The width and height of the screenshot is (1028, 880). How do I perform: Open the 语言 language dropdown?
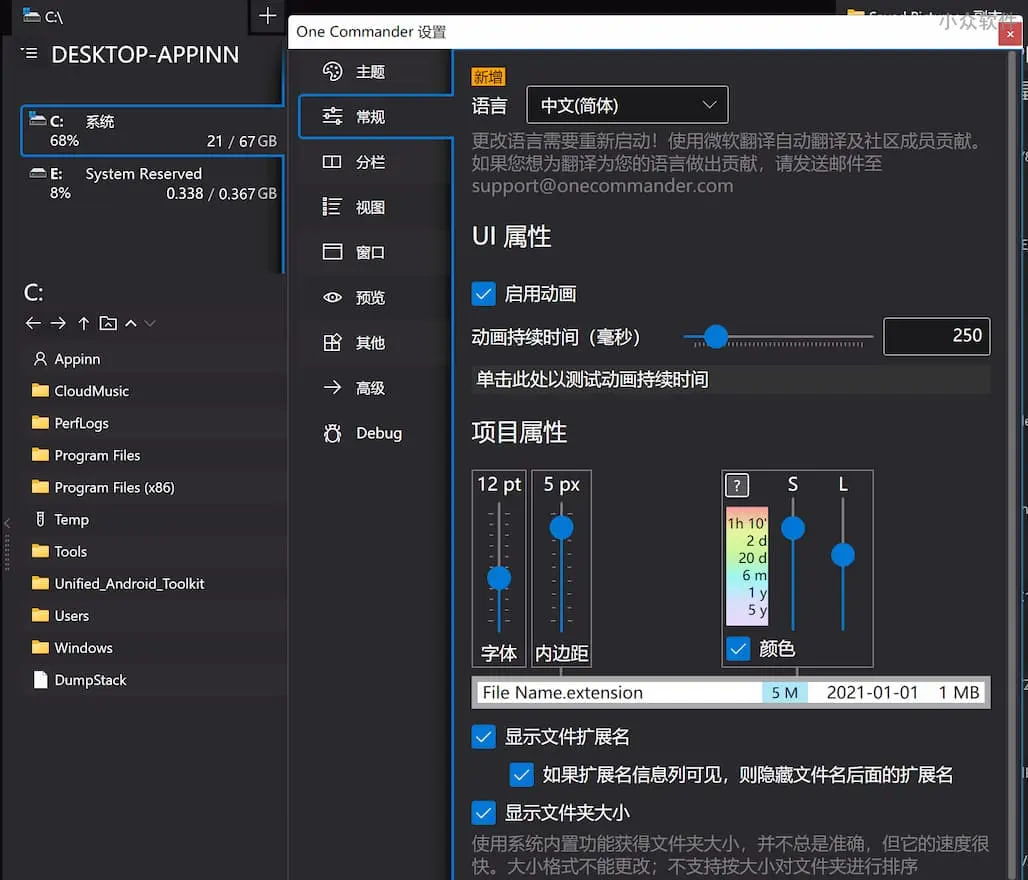pyautogui.click(x=627, y=105)
